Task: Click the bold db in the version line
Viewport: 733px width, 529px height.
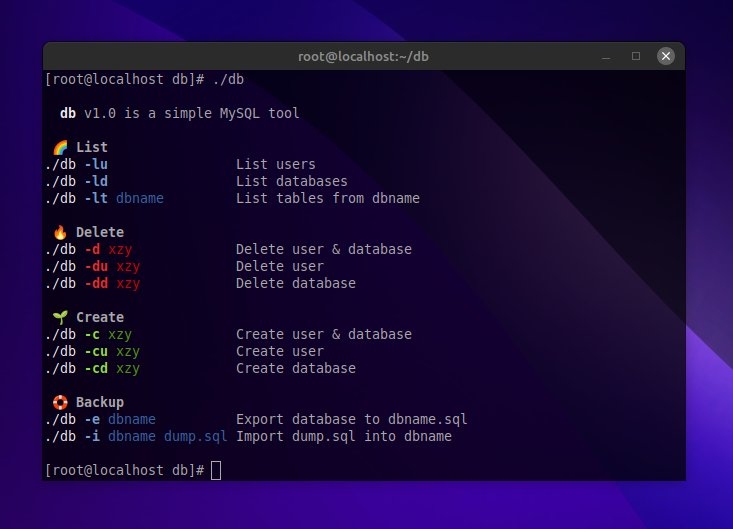Action: [68, 113]
